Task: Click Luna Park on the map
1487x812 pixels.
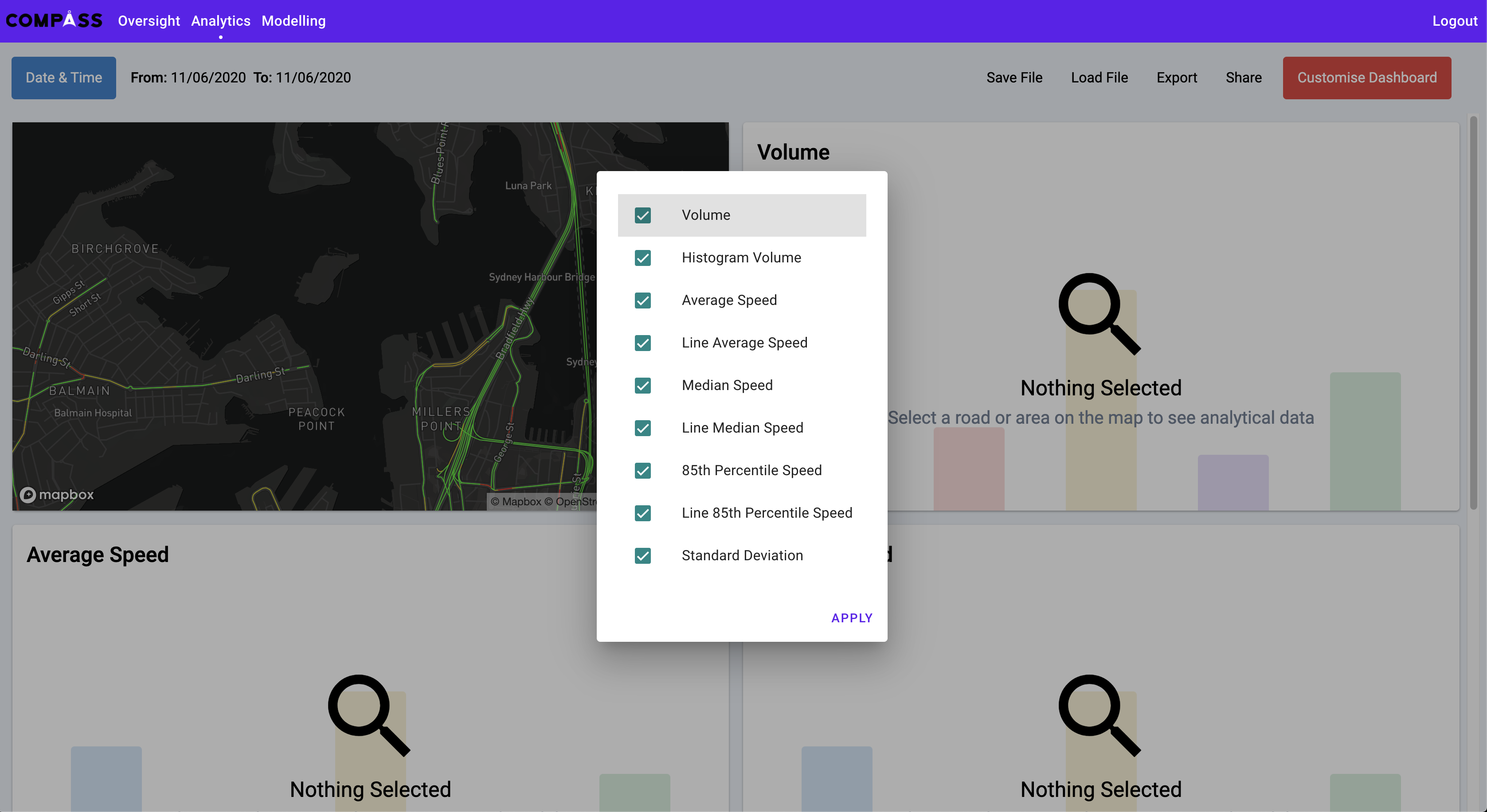Action: click(528, 185)
